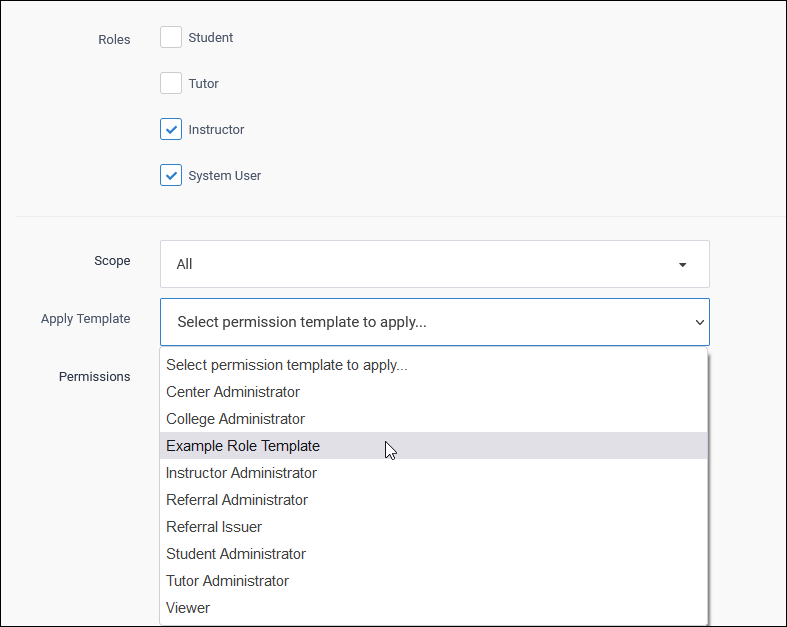Click the System User label text
The width and height of the screenshot is (787, 627).
(x=225, y=176)
